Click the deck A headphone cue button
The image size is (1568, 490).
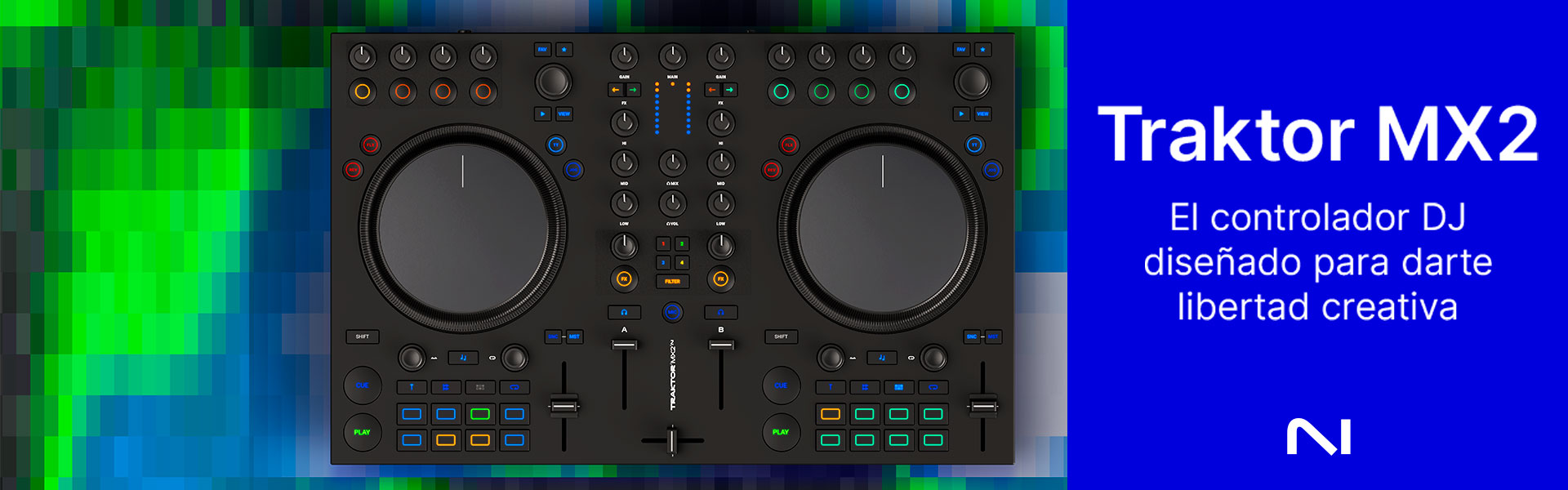tap(624, 312)
